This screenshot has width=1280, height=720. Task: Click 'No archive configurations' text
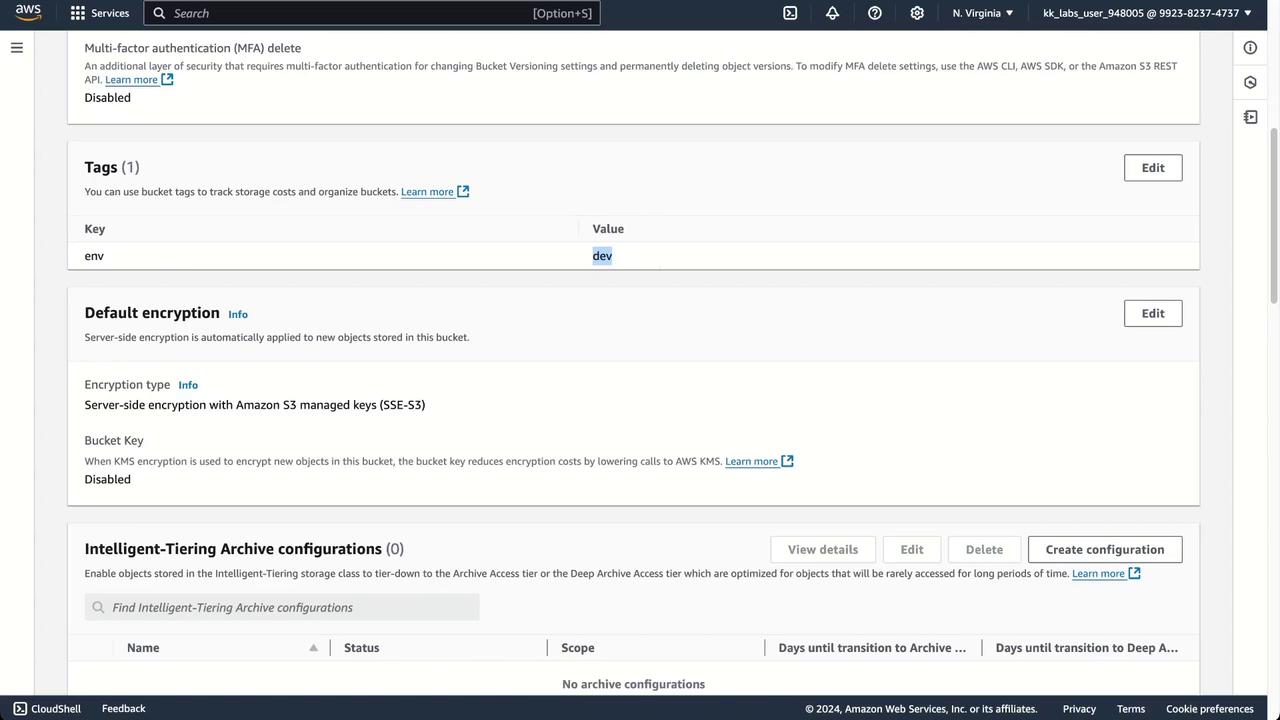634,684
